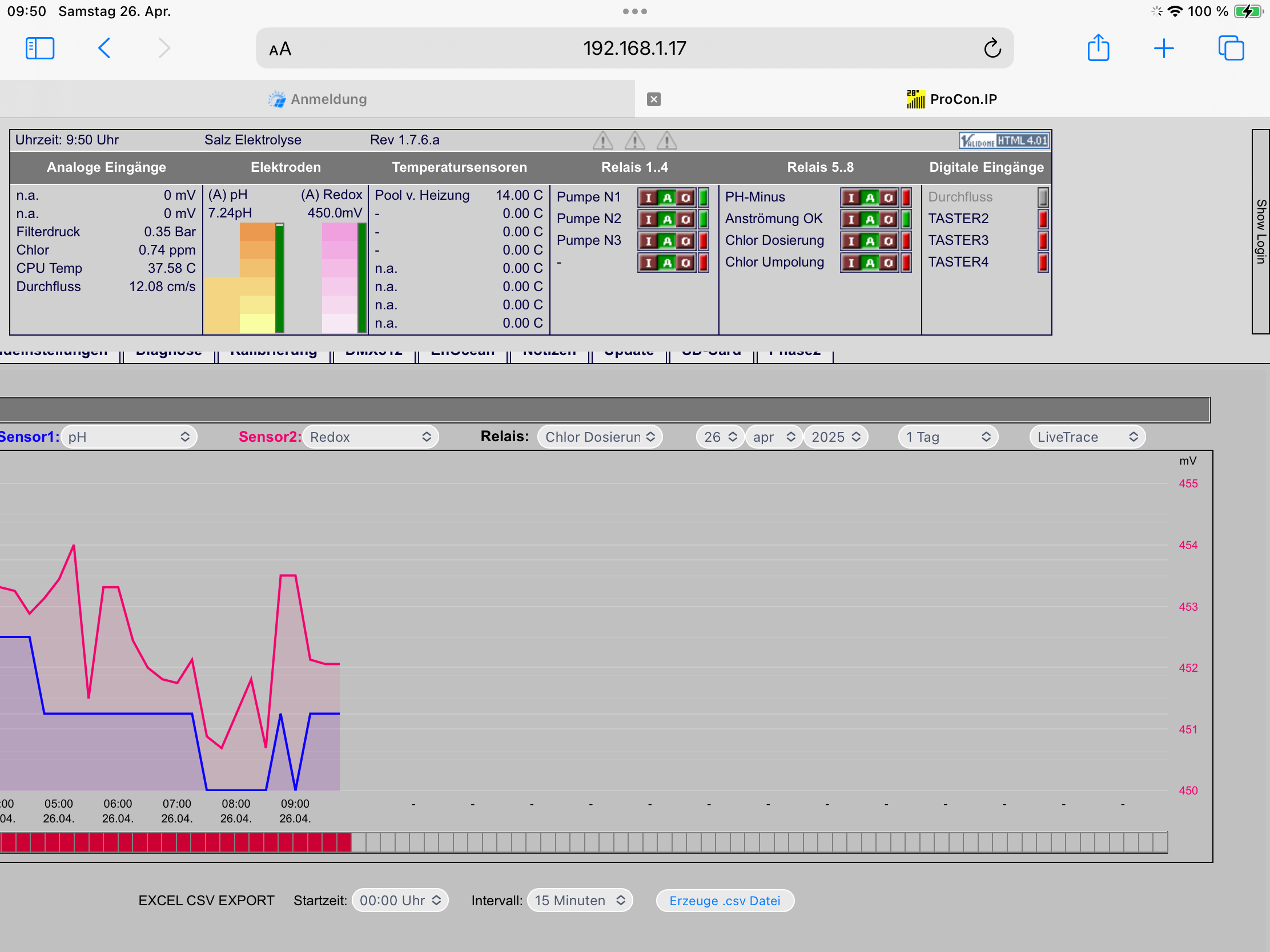
Task: Click Erzeuge .csv Datei button
Action: click(x=725, y=901)
